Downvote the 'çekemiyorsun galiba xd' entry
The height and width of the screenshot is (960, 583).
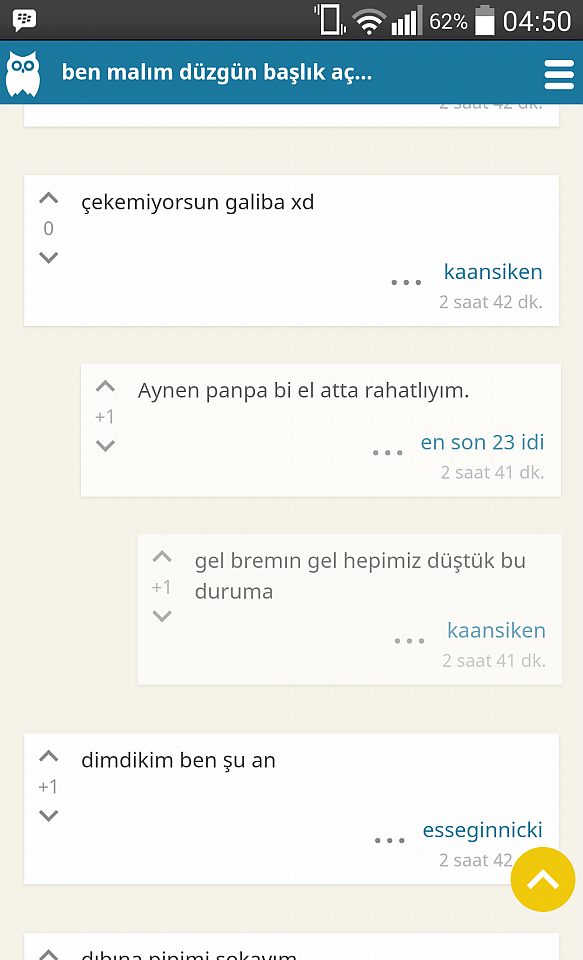click(x=48, y=257)
